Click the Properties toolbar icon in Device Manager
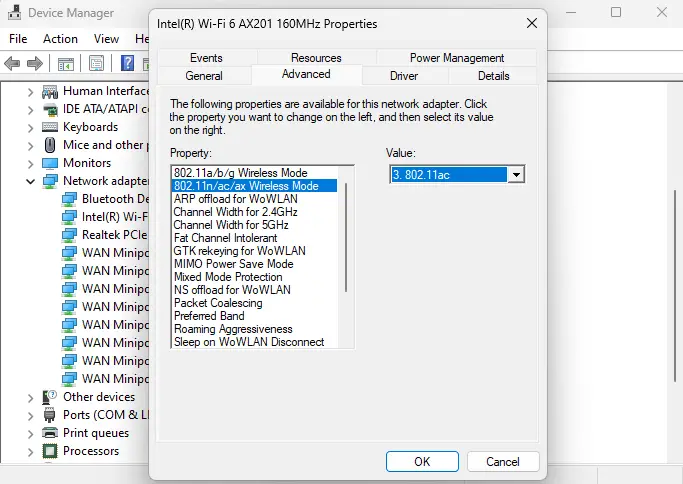 pos(96,64)
